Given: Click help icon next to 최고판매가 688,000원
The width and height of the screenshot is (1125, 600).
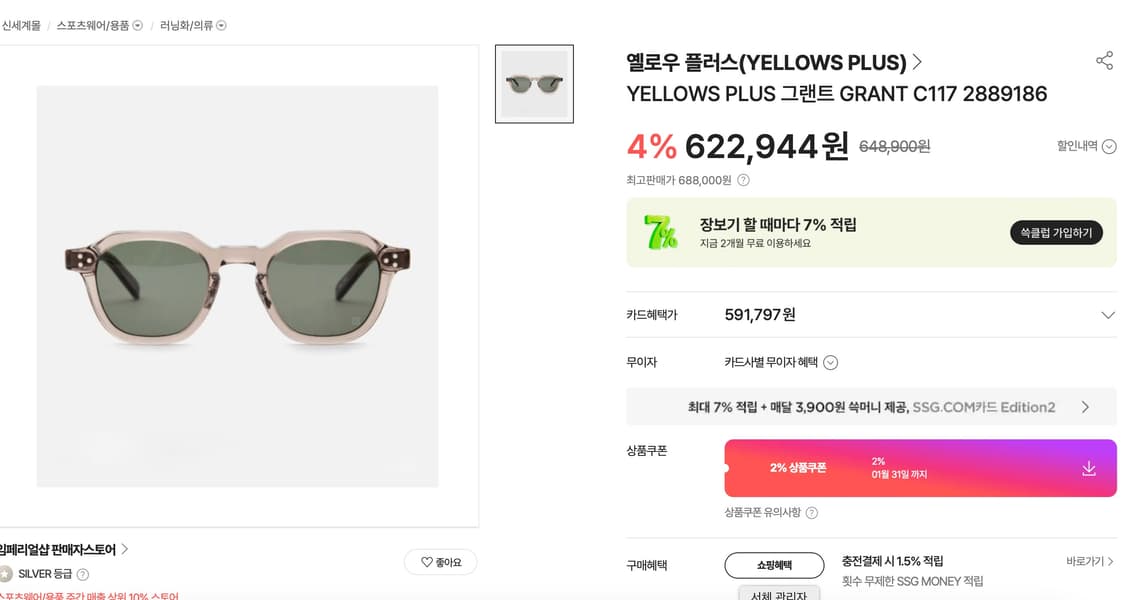Looking at the screenshot, I should coord(743,181).
